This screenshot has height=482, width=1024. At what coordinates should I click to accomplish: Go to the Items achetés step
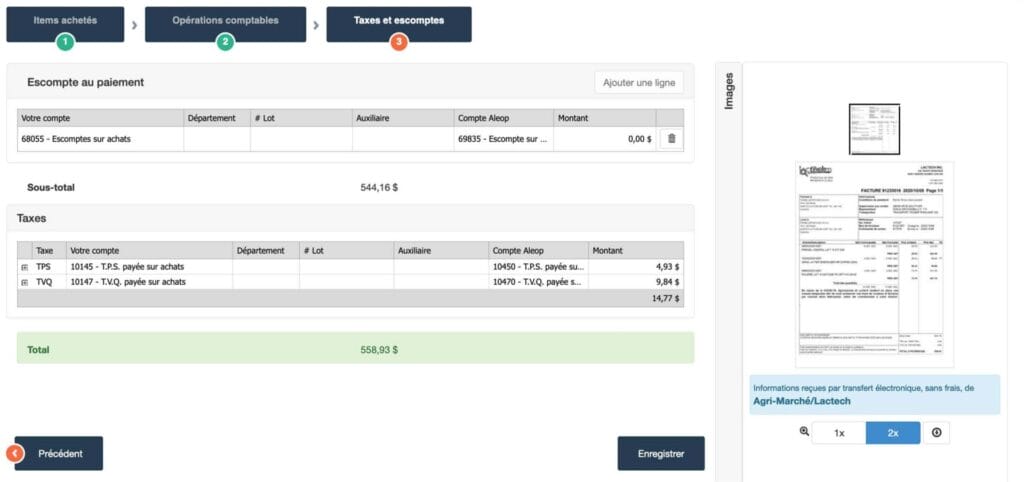coord(65,20)
